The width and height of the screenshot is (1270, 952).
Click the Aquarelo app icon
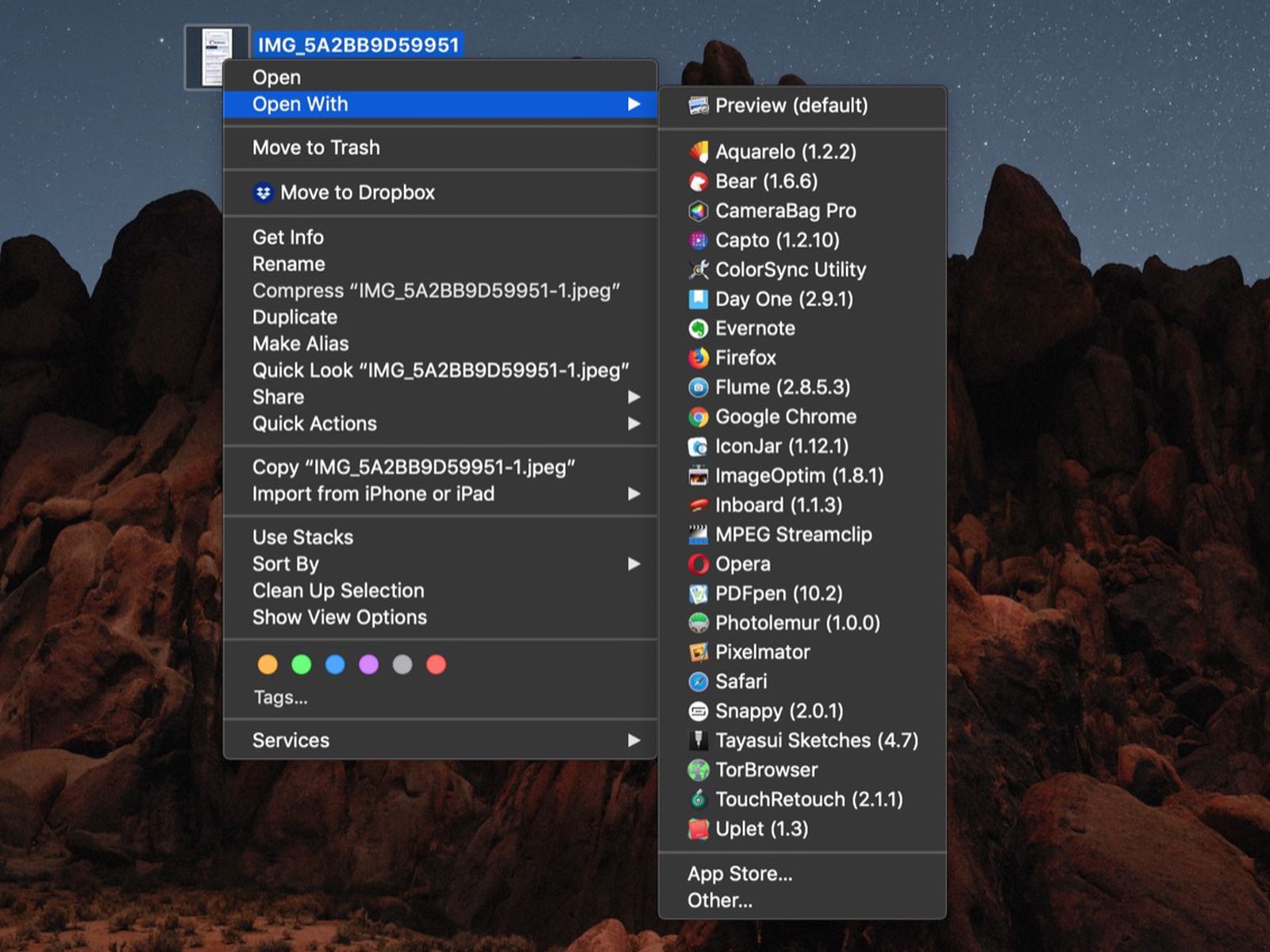698,152
